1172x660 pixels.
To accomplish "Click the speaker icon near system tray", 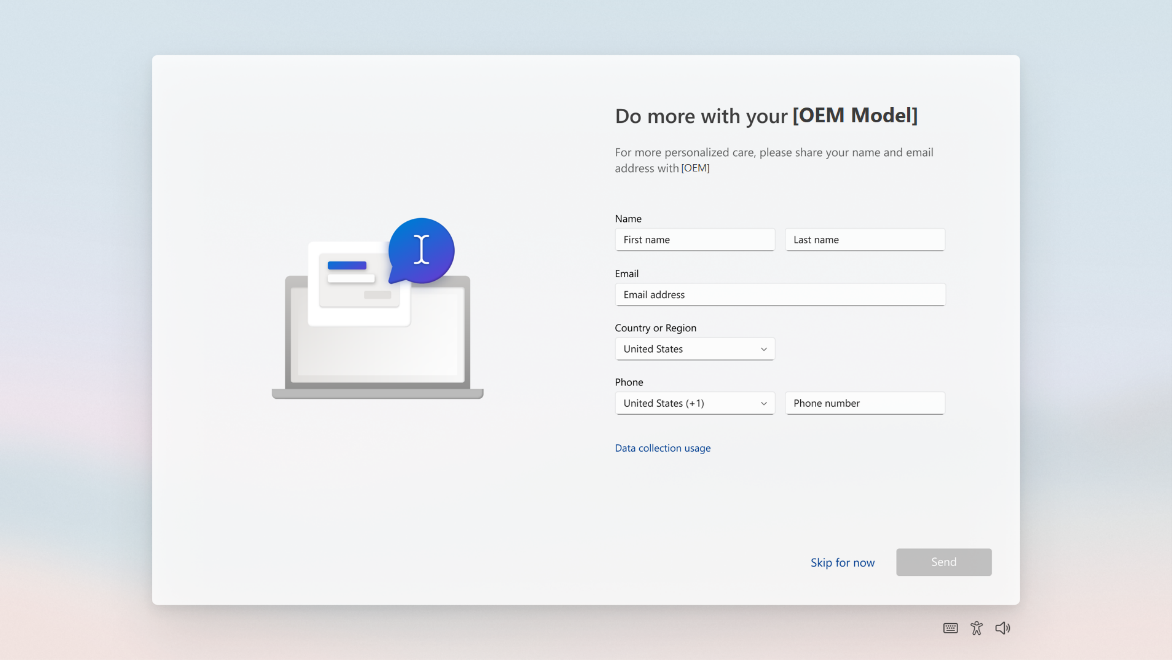I will (x=1002, y=627).
